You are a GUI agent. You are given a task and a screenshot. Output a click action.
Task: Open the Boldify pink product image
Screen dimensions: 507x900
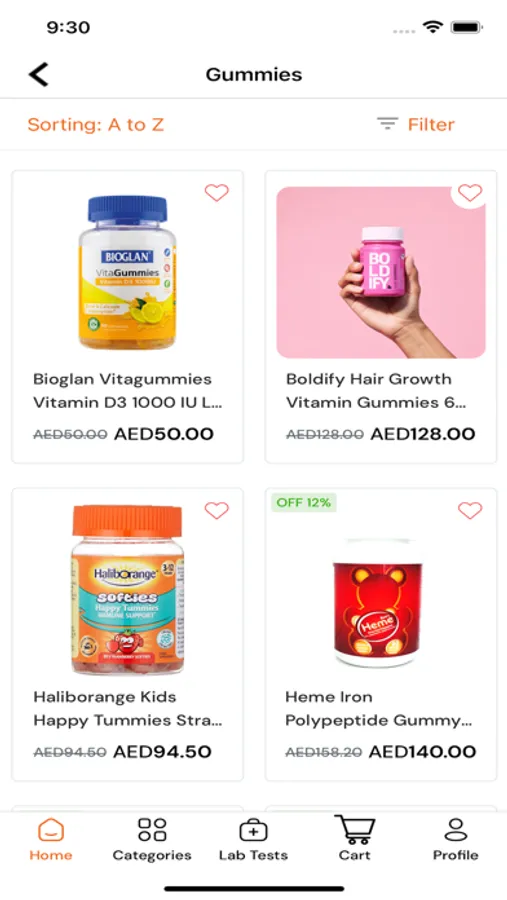(381, 273)
